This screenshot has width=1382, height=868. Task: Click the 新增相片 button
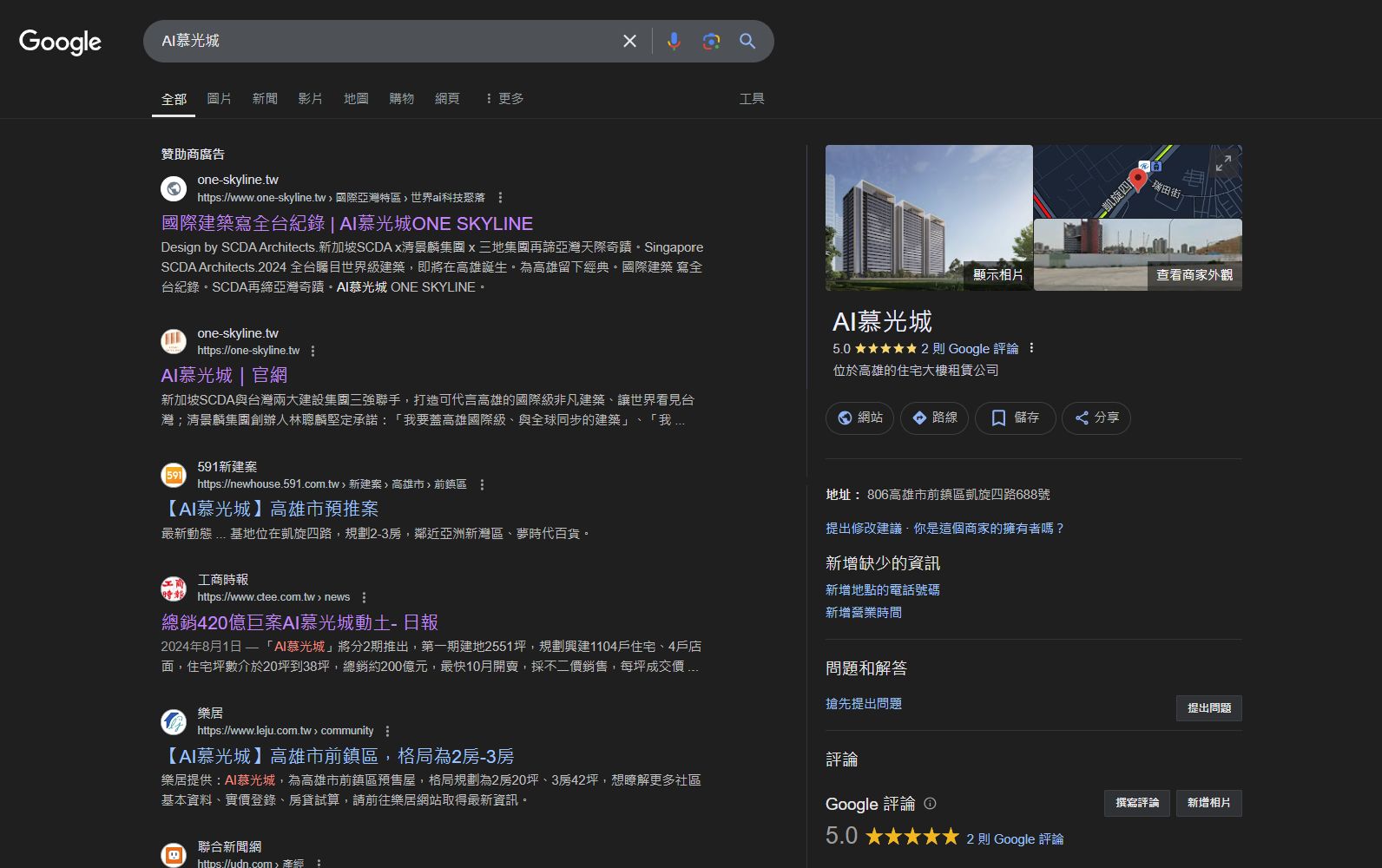point(1209,803)
